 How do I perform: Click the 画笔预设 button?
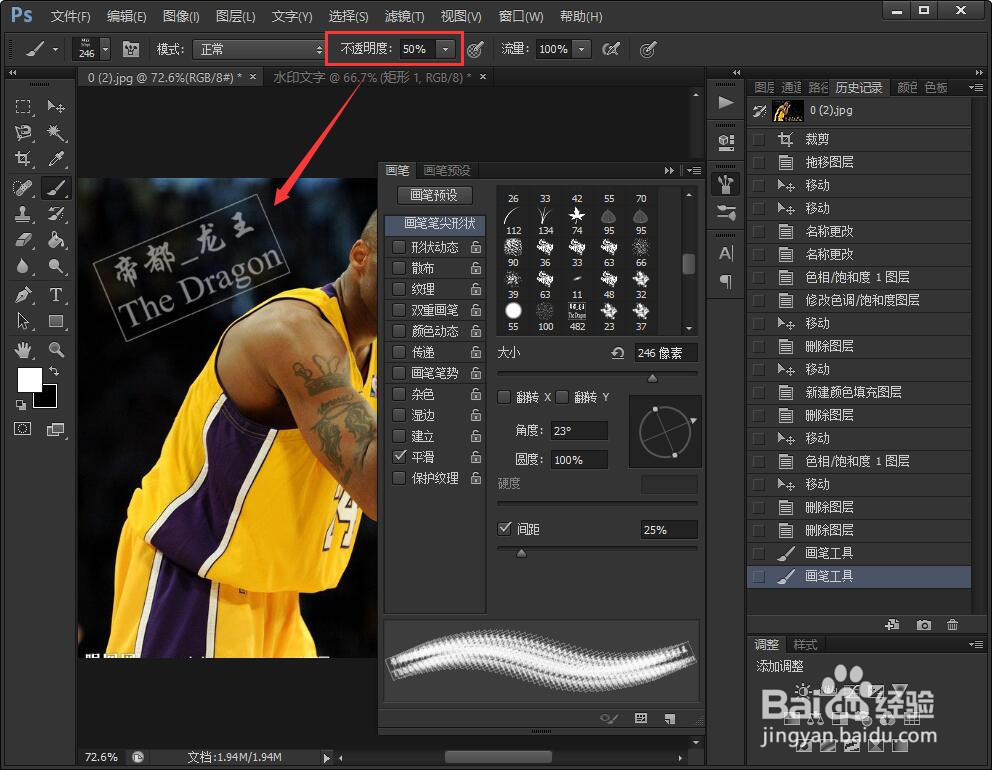[x=434, y=195]
